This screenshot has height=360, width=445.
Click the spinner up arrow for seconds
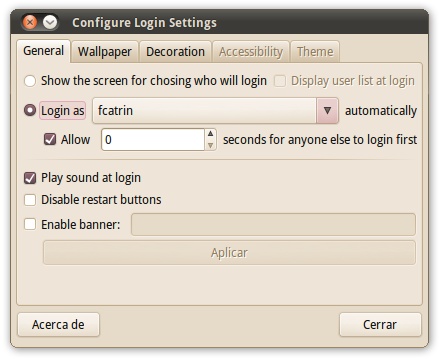(x=210, y=134)
